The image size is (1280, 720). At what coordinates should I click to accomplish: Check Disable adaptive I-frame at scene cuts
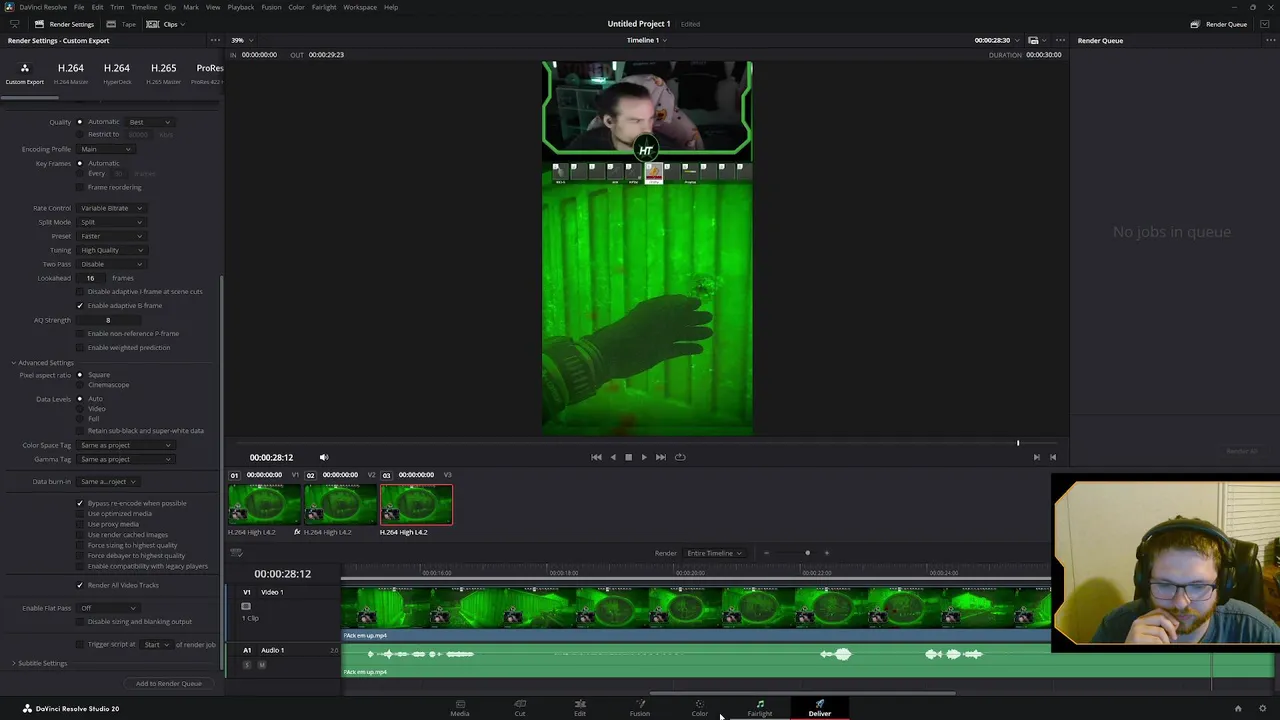(80, 291)
